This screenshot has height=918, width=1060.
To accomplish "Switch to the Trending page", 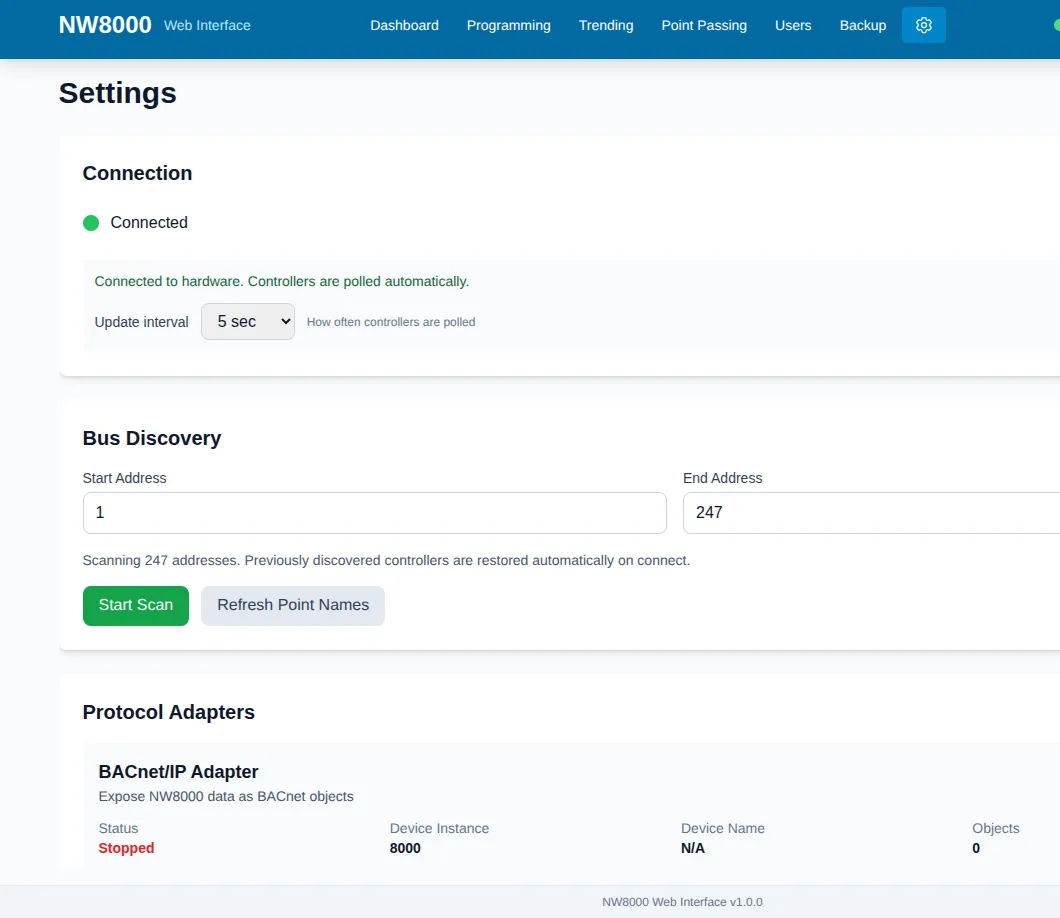I will click(x=606, y=25).
